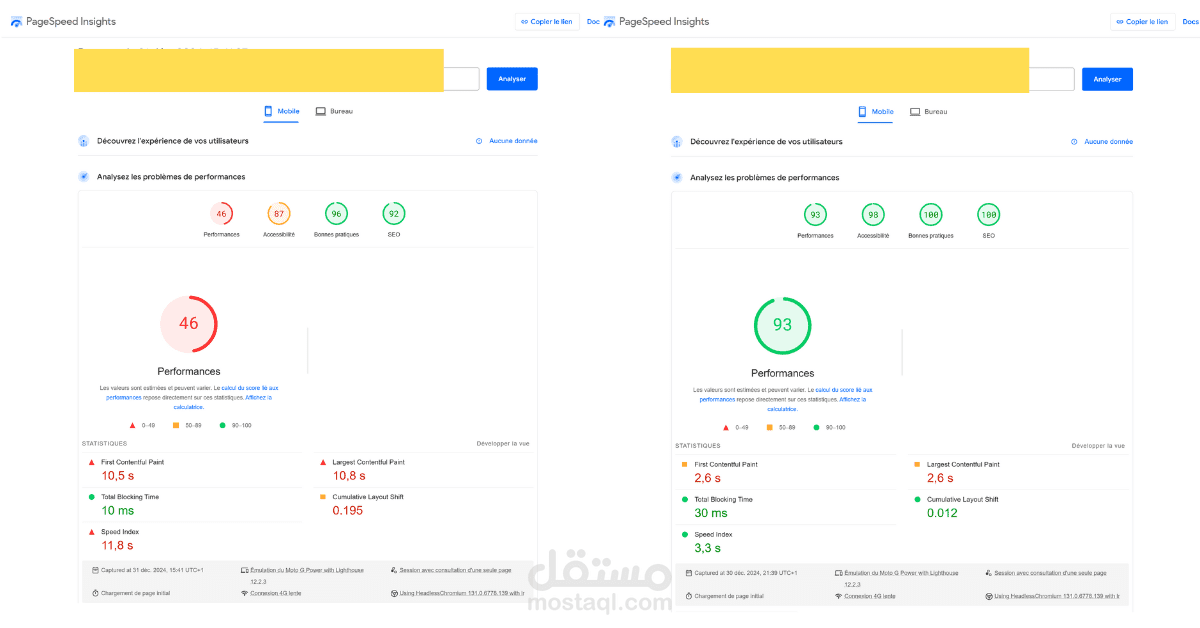Click the desktop icon next to Bureau
Viewport: 1200px width, 628px height.
pyautogui.click(x=320, y=111)
